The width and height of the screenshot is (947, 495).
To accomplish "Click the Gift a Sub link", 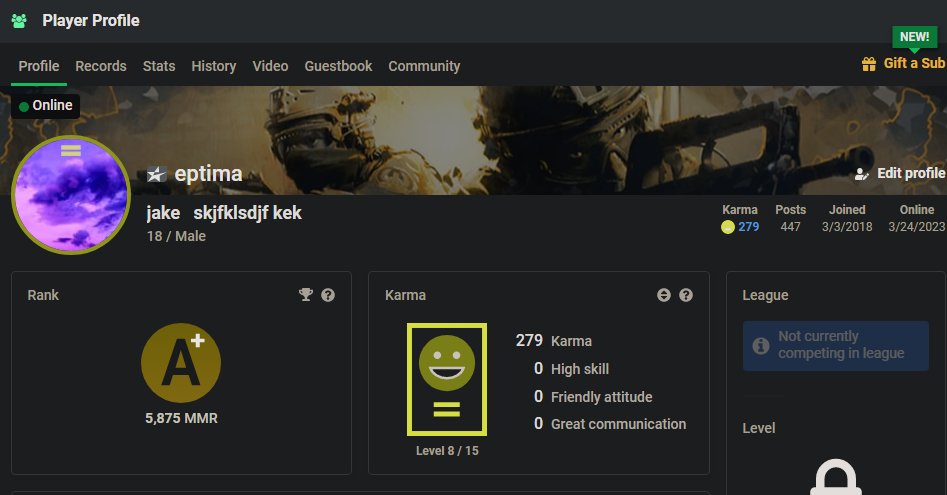I will point(914,63).
